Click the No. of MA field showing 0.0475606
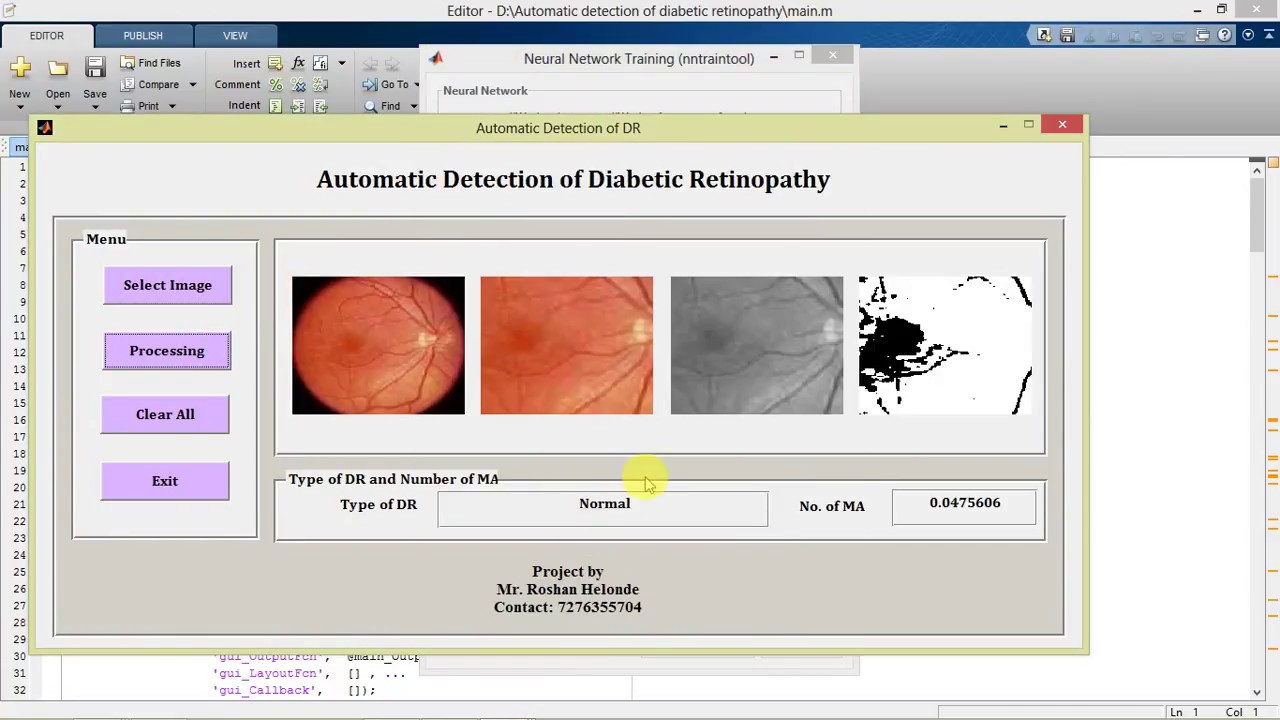 click(964, 507)
